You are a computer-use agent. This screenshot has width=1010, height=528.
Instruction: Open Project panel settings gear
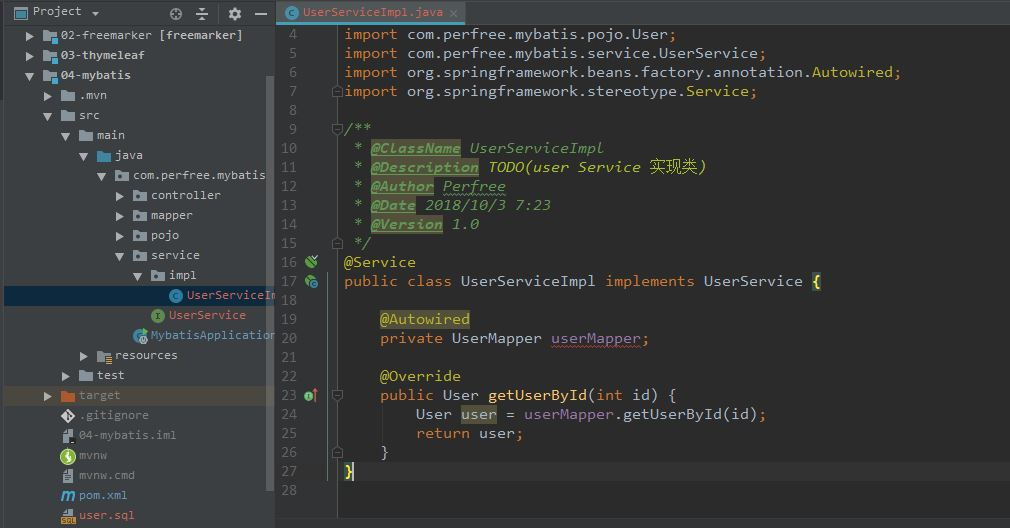234,14
